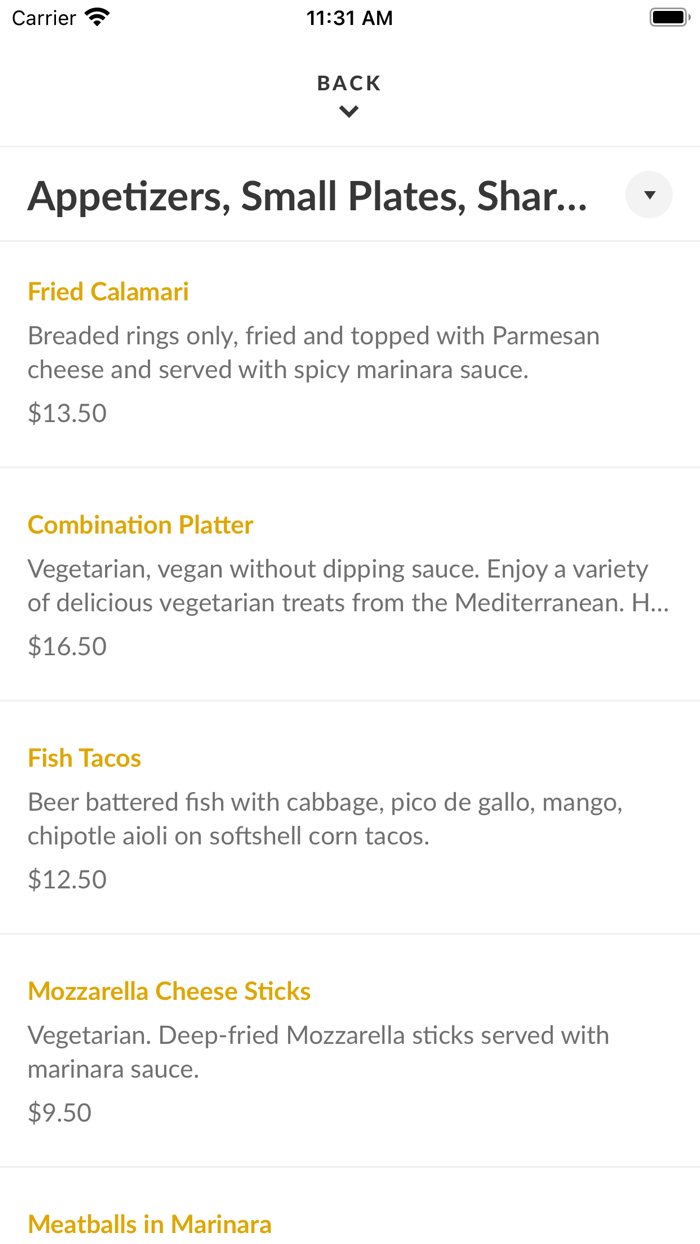Choose Mozzarella Cheese Sticks

point(169,991)
